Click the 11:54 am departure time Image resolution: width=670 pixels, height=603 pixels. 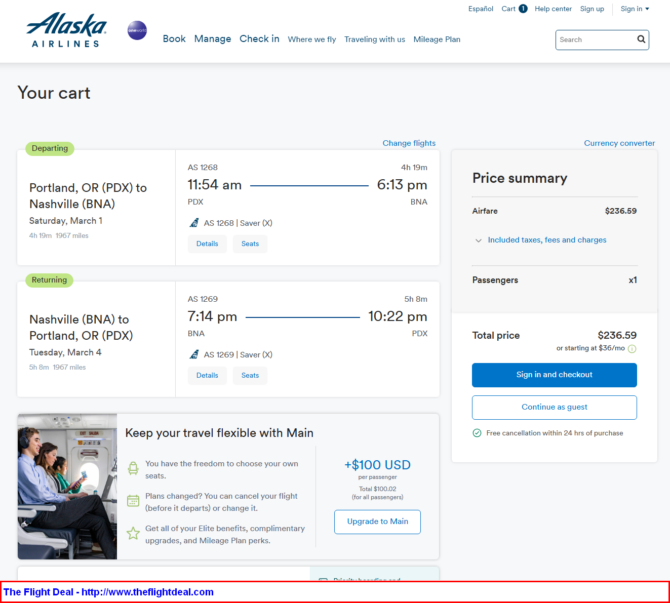[215, 185]
